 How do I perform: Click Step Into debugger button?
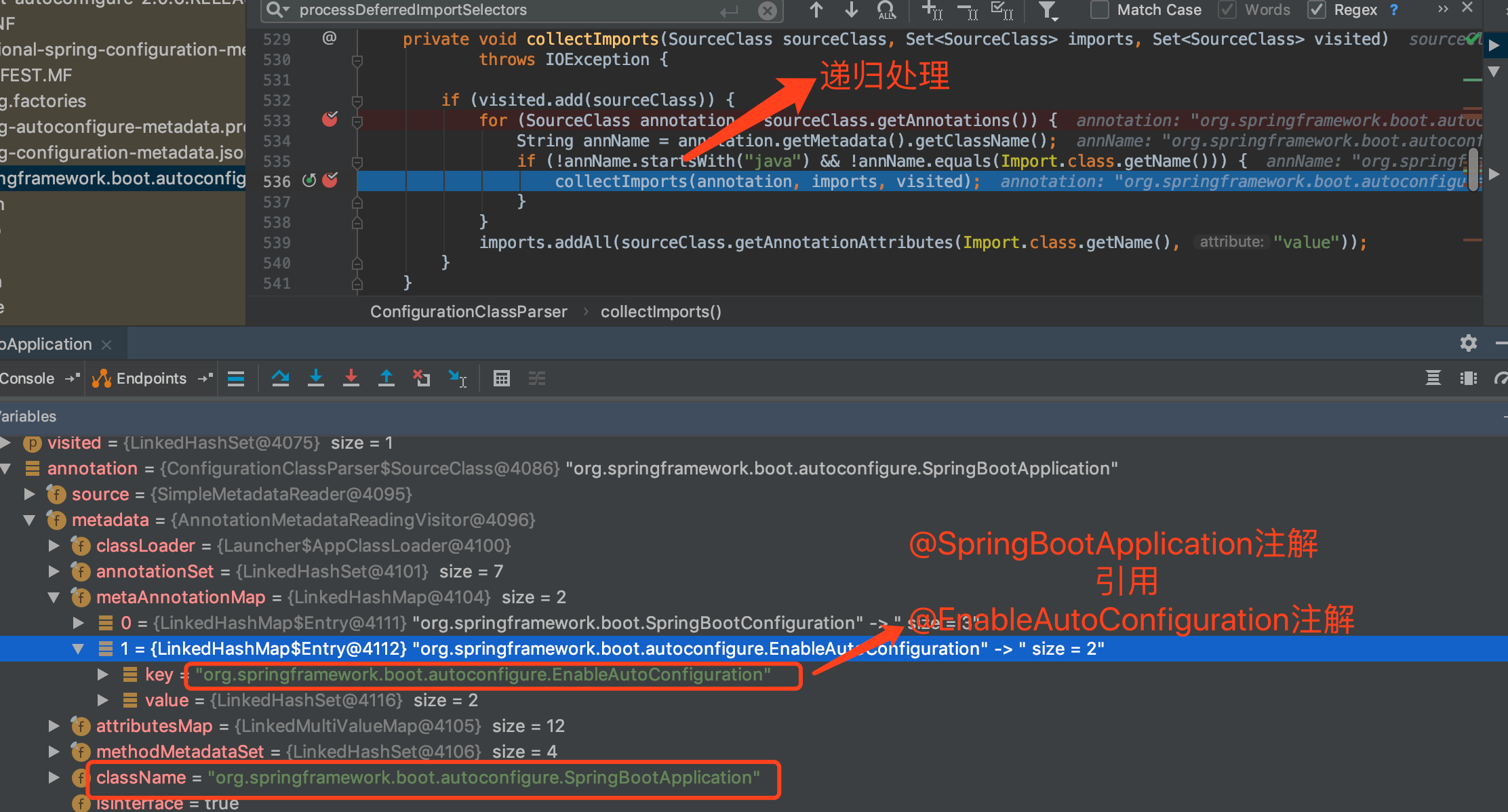coord(316,378)
